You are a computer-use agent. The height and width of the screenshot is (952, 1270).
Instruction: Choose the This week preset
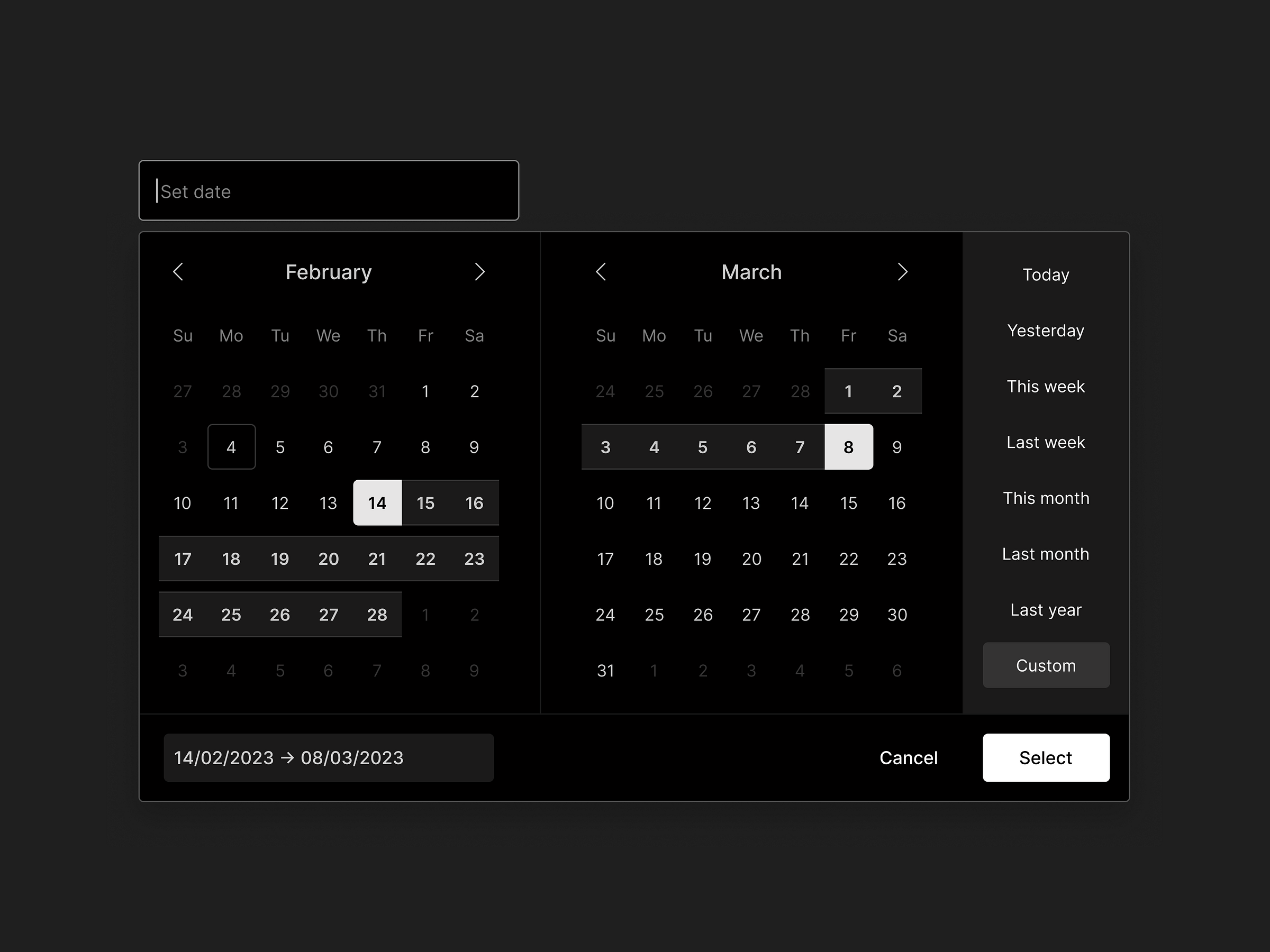1046,386
